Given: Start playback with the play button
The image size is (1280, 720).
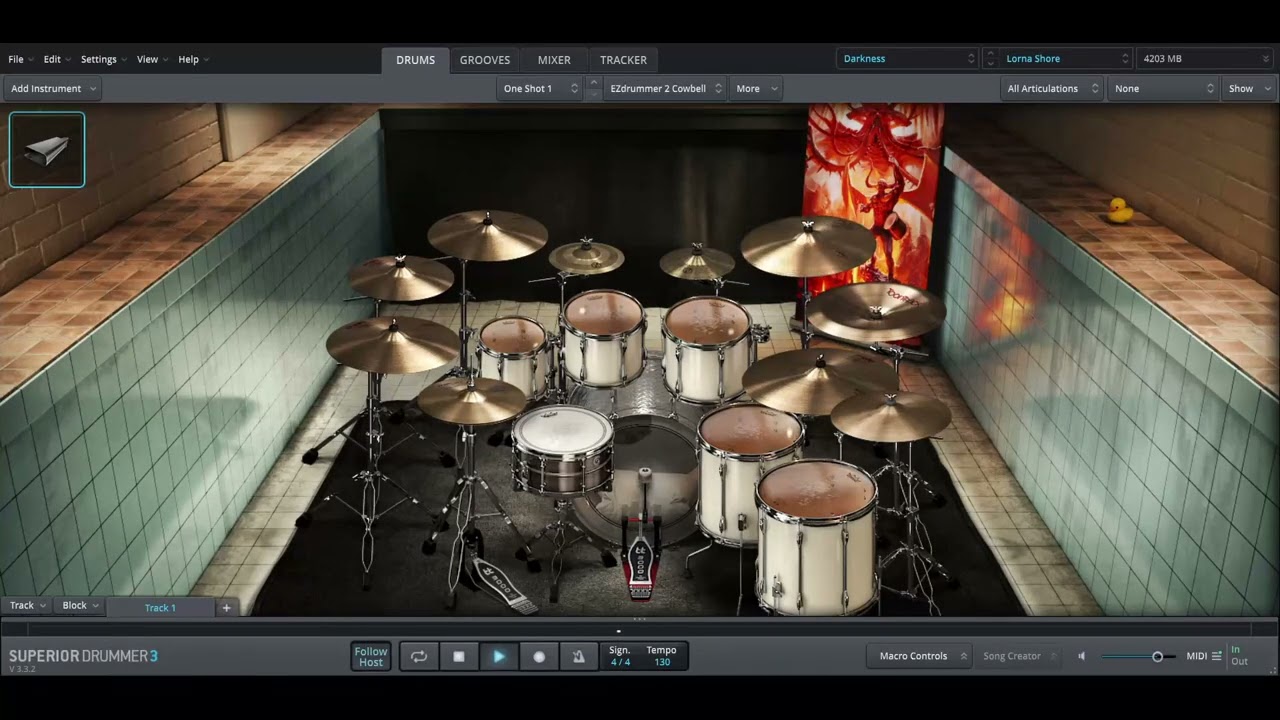Looking at the screenshot, I should click(x=499, y=656).
